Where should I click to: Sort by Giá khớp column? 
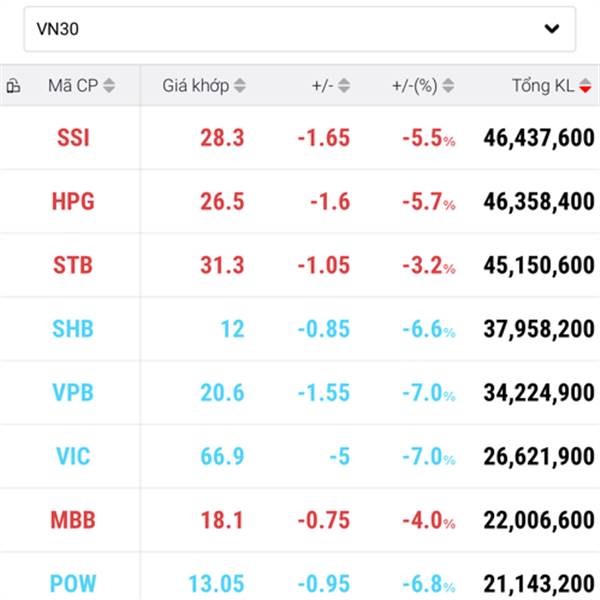[x=204, y=85]
